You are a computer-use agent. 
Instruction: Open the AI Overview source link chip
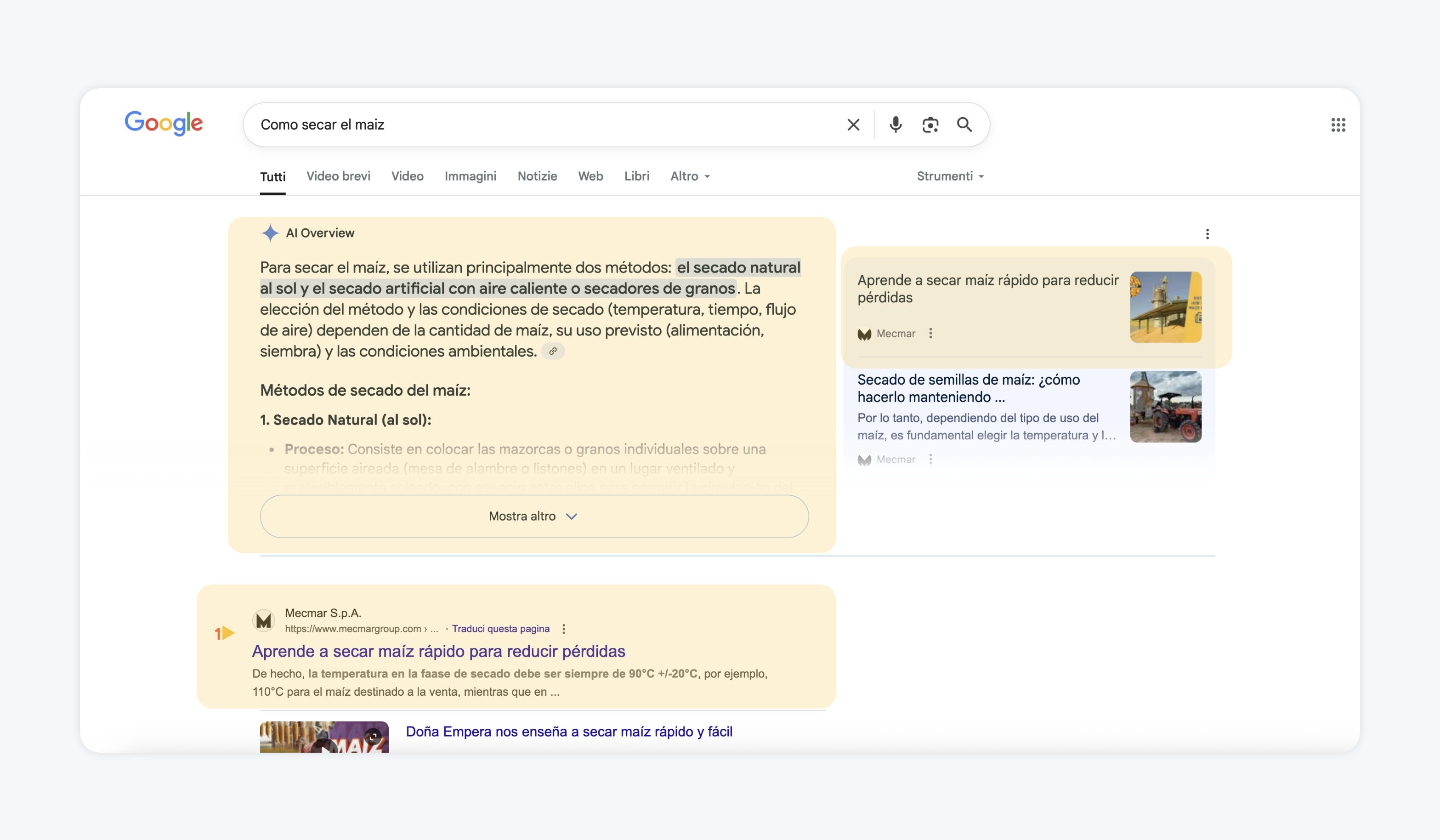pyautogui.click(x=553, y=351)
